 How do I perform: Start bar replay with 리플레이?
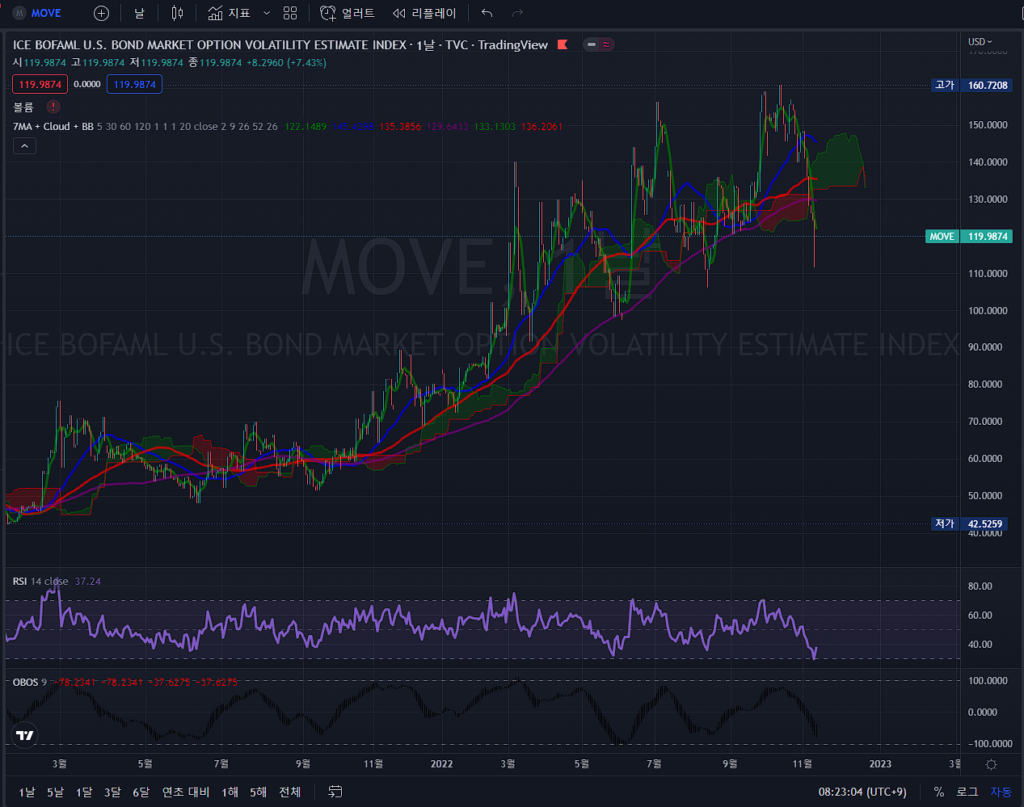pyautogui.click(x=424, y=13)
